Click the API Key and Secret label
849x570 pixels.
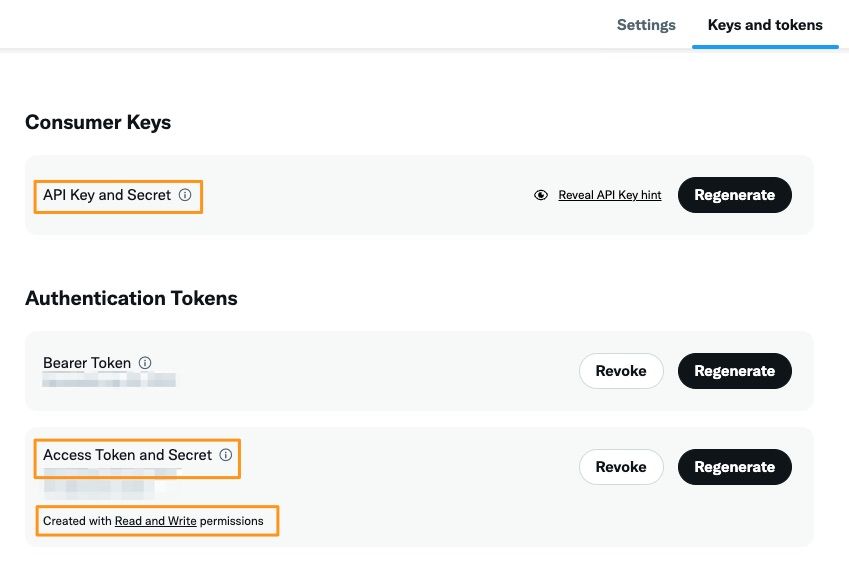click(x=107, y=195)
